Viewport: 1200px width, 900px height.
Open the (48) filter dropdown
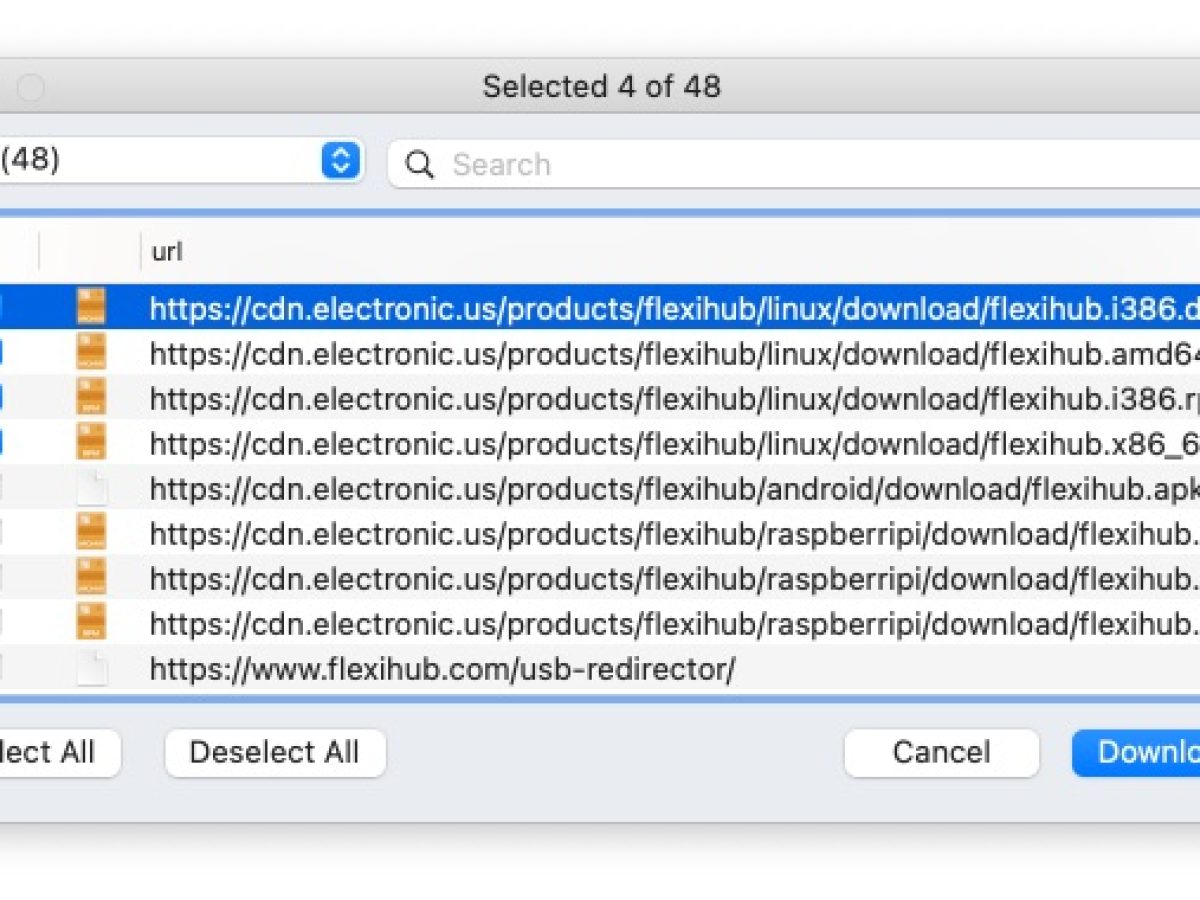(x=338, y=160)
